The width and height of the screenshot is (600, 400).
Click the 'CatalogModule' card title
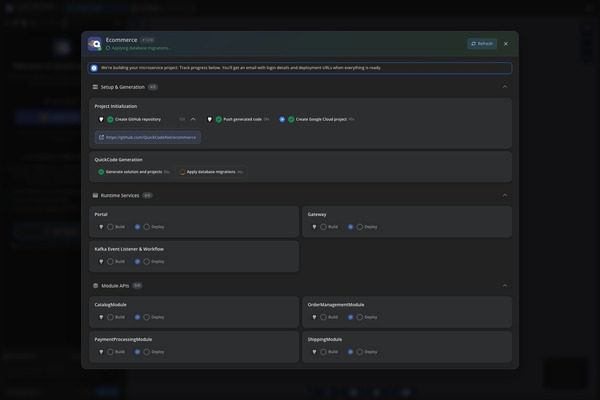pos(110,305)
